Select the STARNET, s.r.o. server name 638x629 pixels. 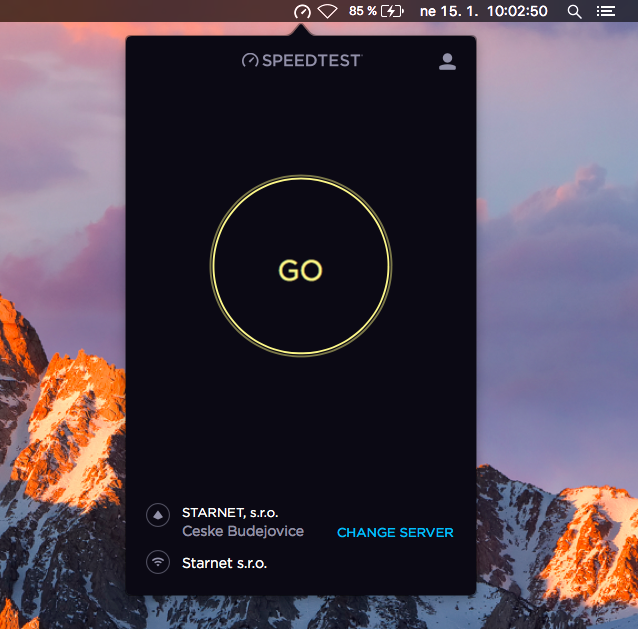tap(230, 513)
